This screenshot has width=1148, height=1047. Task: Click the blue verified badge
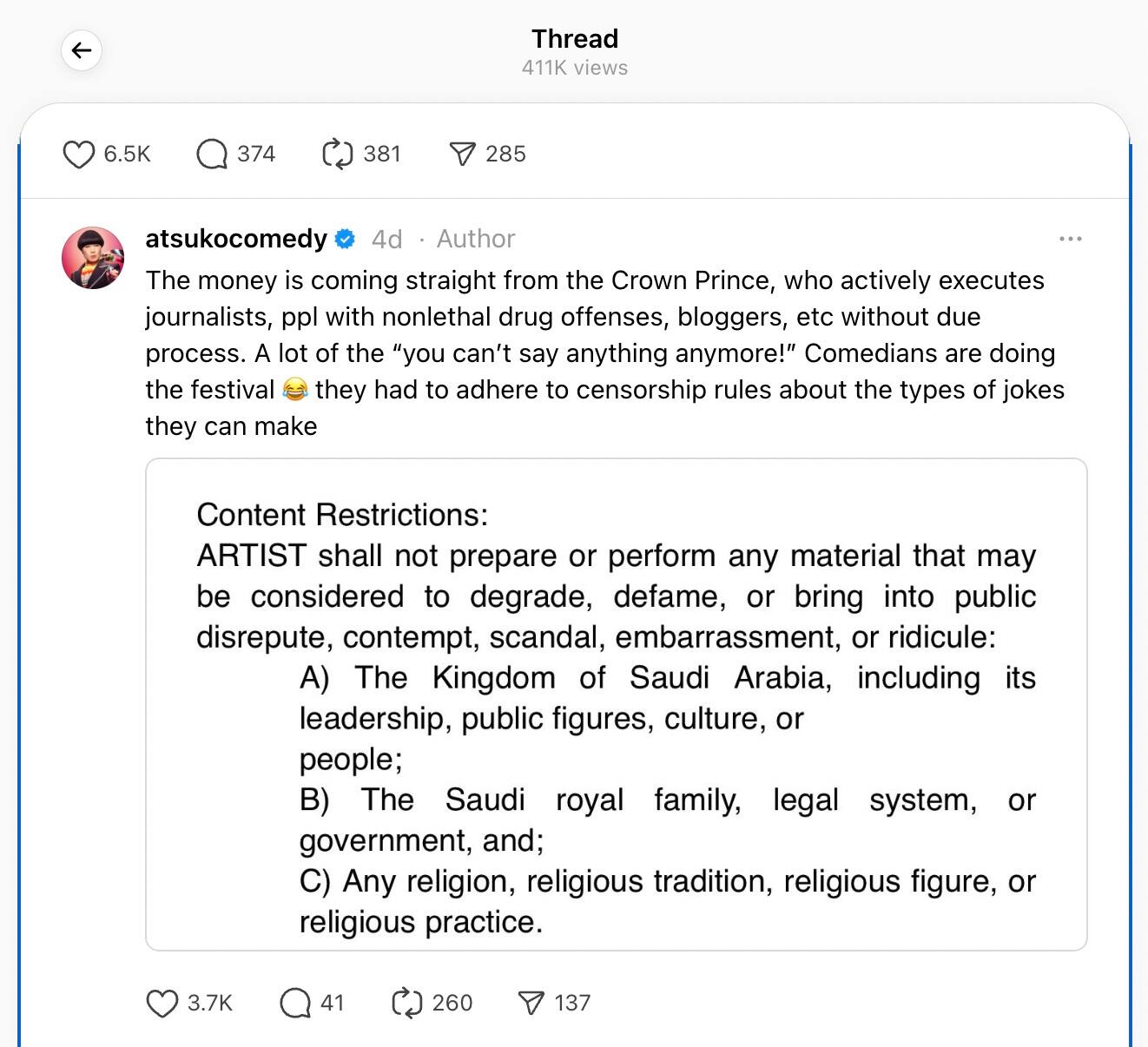click(345, 239)
